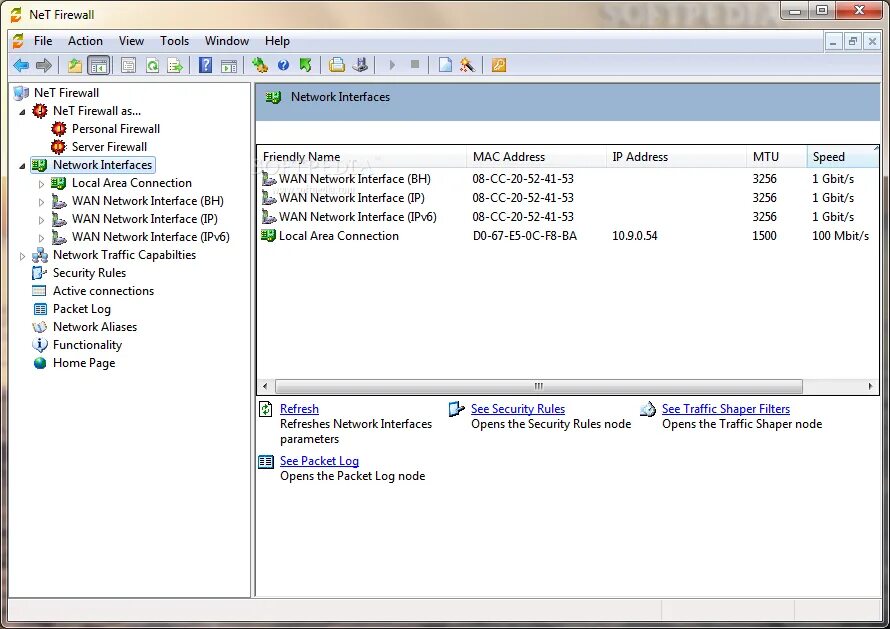Screen dimensions: 890x629
Task: Select Network Aliases in the tree
Action: pyautogui.click(x=95, y=327)
